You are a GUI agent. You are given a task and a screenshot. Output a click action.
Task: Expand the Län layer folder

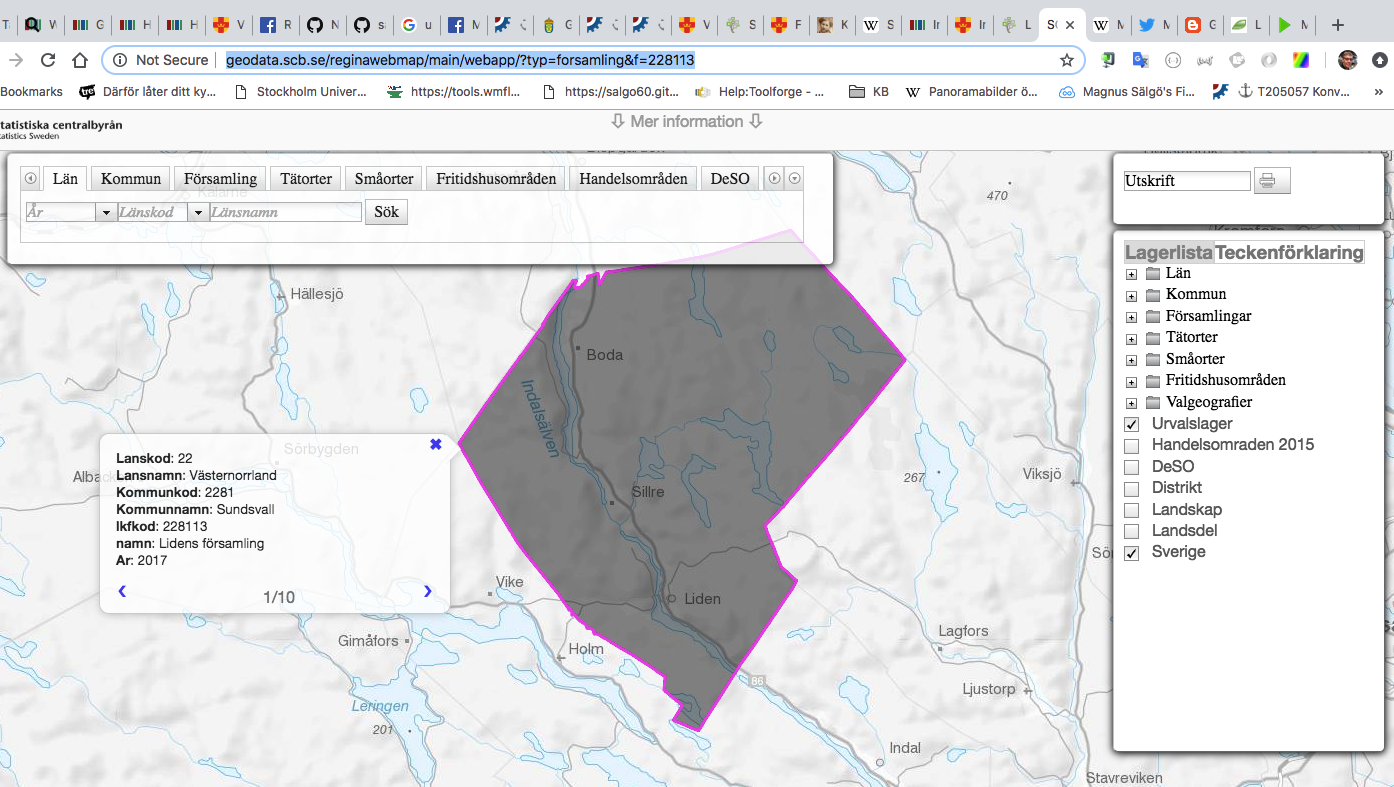coord(1131,274)
